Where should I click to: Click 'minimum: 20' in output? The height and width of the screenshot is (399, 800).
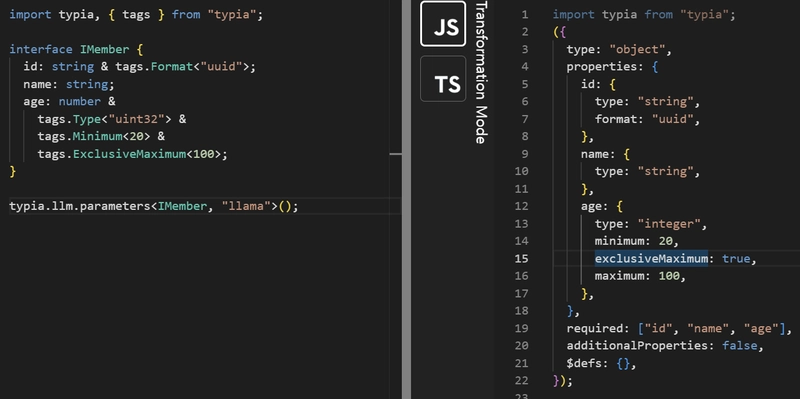tap(633, 241)
